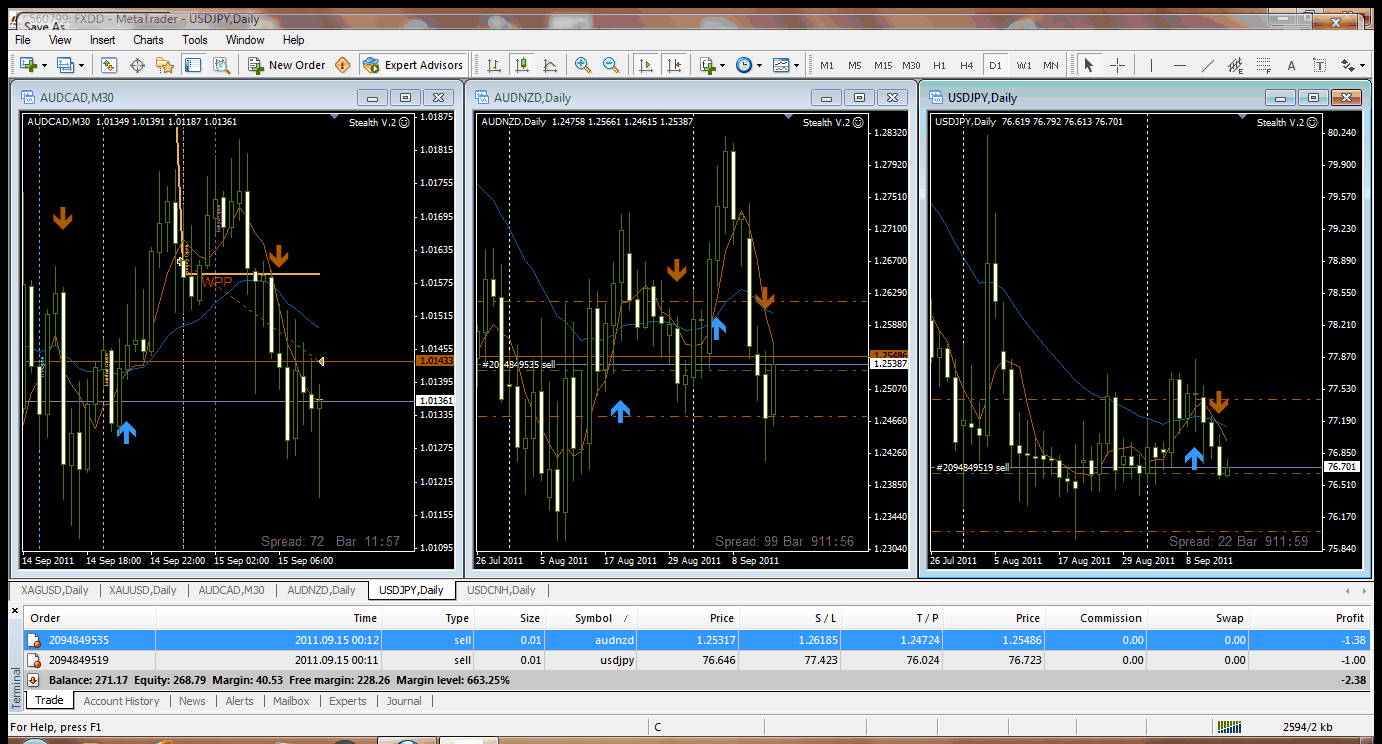This screenshot has height=744, width=1382.
Task: Click the Templates icon
Action: pyautogui.click(x=781, y=65)
